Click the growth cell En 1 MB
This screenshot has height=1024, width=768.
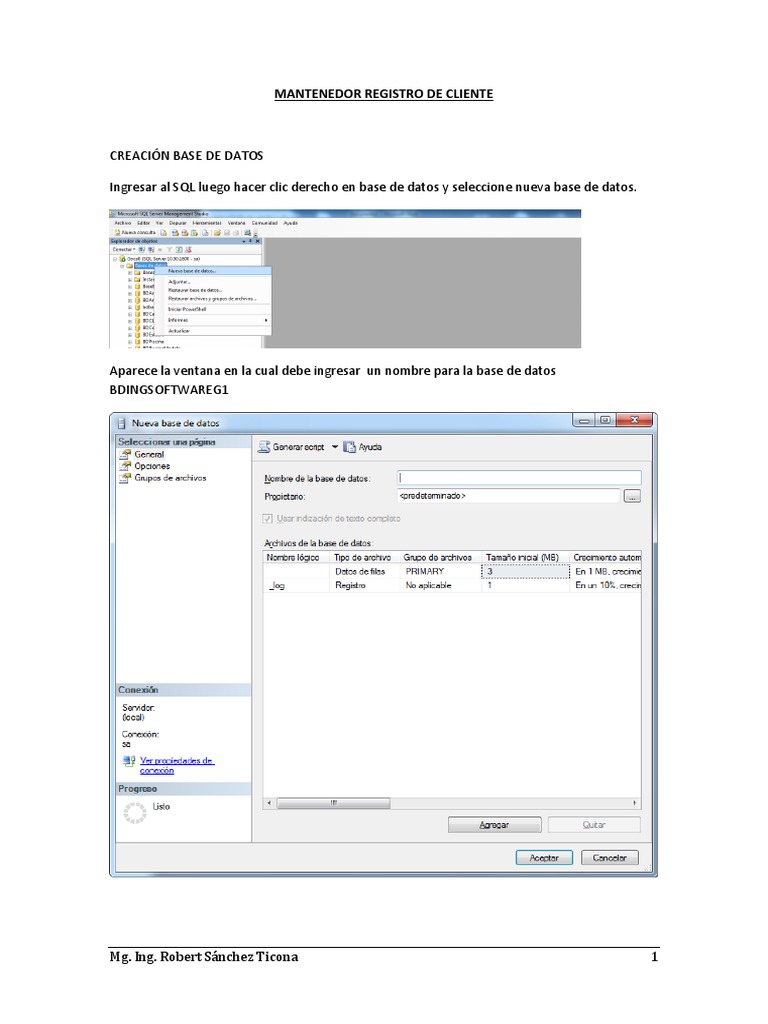pyautogui.click(x=606, y=571)
